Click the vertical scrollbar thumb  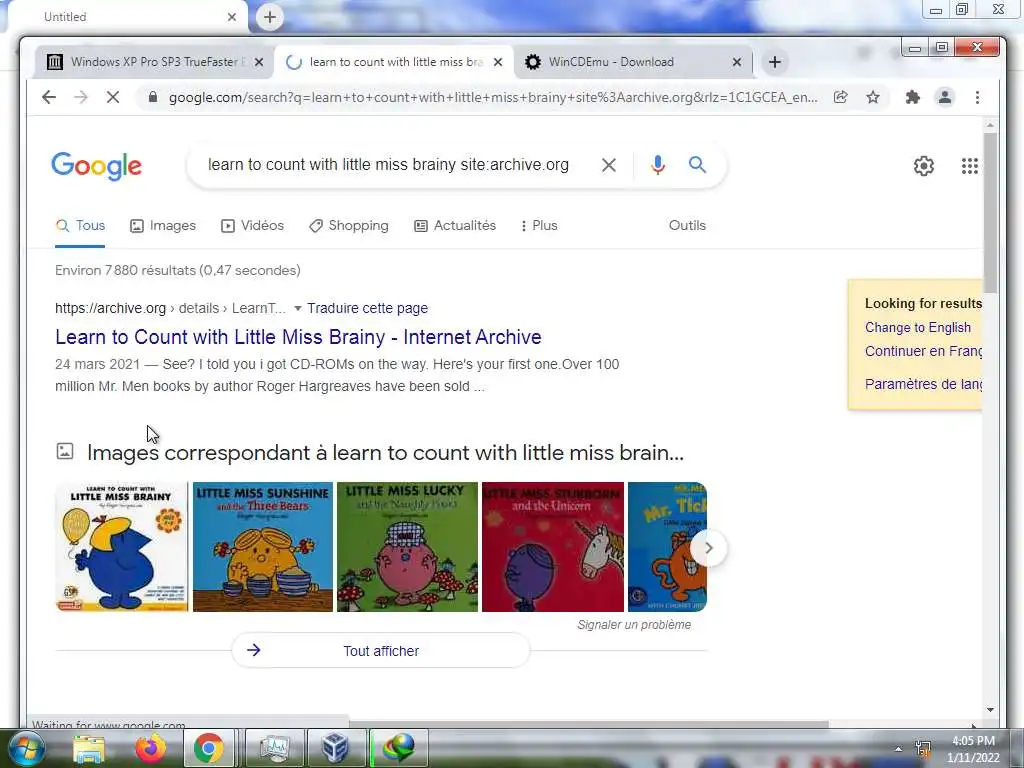(990, 212)
